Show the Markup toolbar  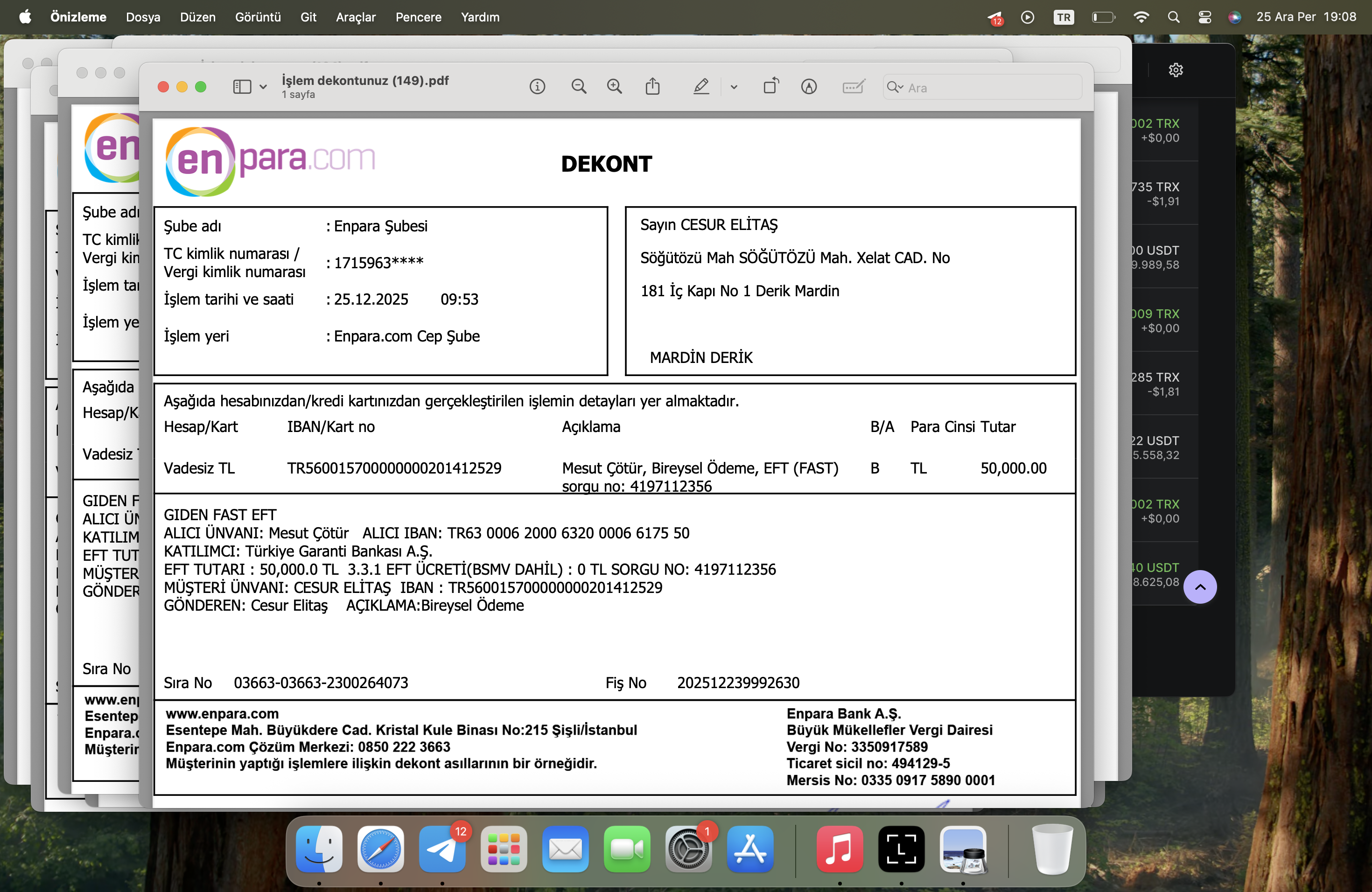pyautogui.click(x=809, y=87)
